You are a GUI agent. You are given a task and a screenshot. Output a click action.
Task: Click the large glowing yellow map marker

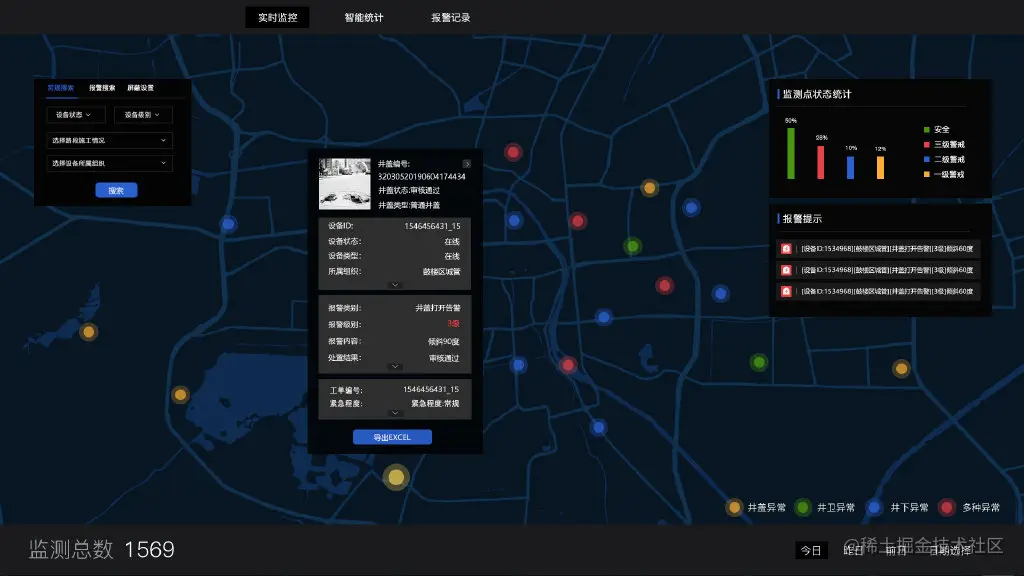pos(396,477)
